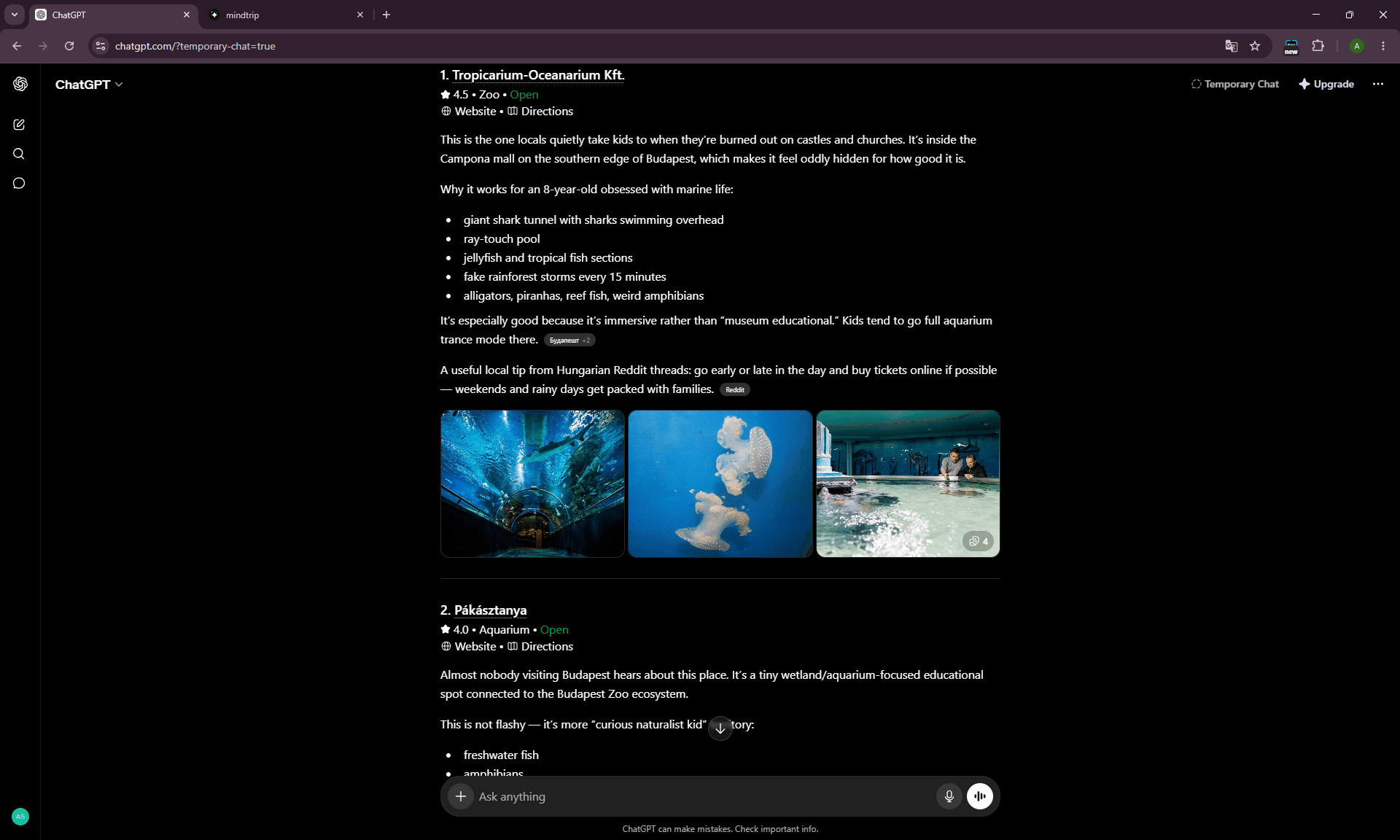Click the Upgrade button
Screen dimensions: 1400x840
coord(1326,84)
